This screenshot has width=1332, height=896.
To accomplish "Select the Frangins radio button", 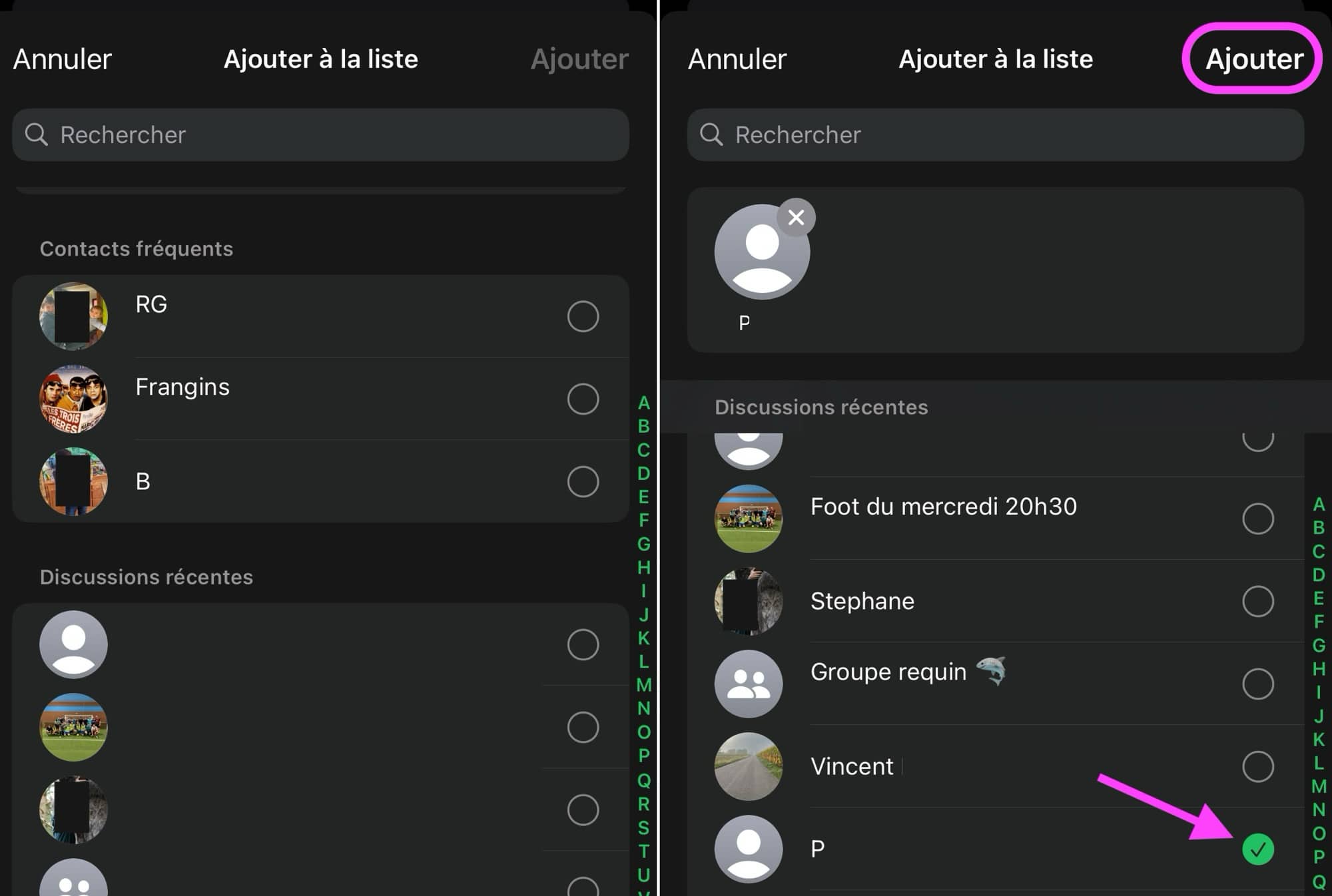I will tap(583, 399).
